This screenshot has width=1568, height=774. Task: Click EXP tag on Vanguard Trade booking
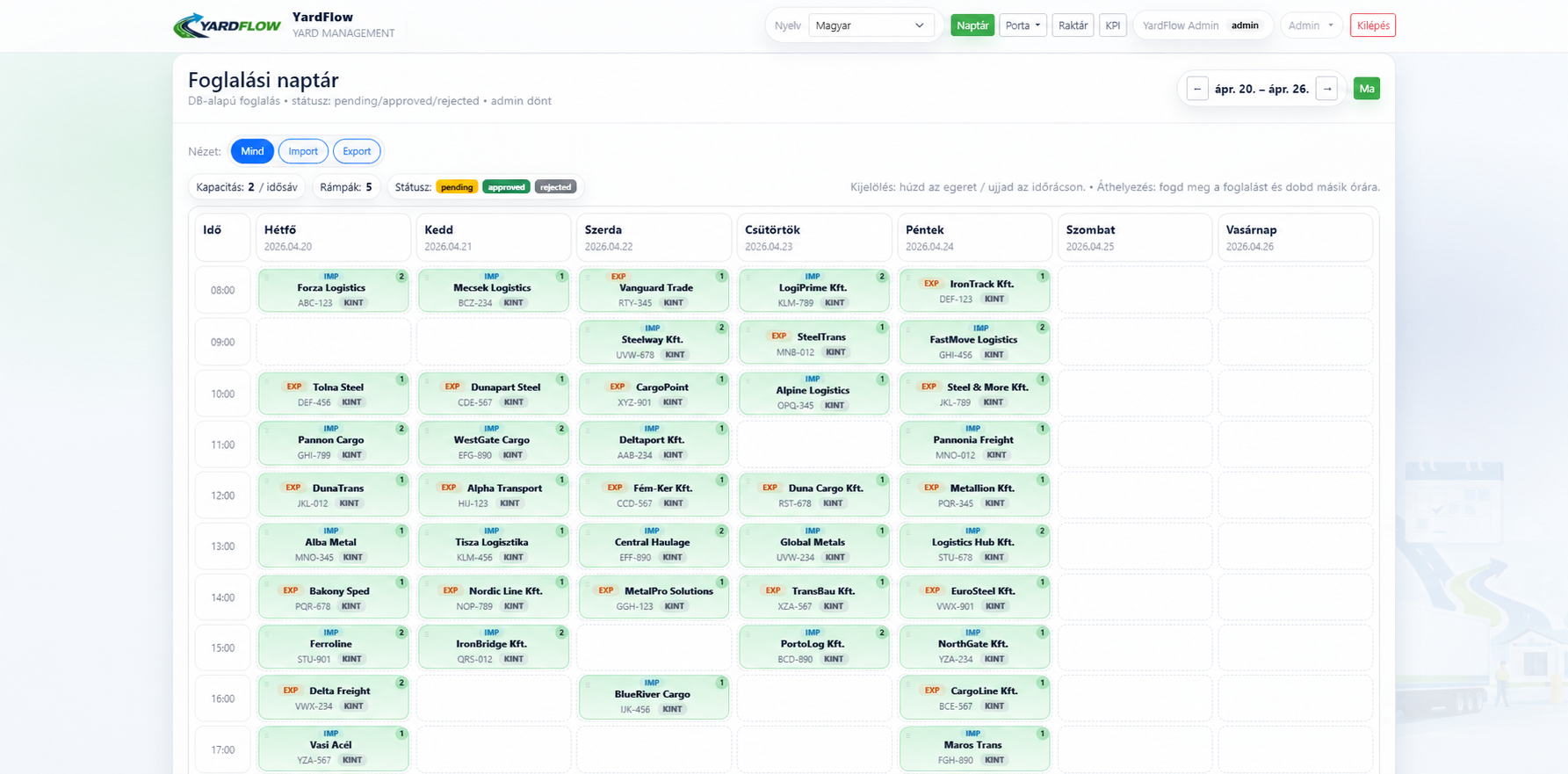click(618, 277)
